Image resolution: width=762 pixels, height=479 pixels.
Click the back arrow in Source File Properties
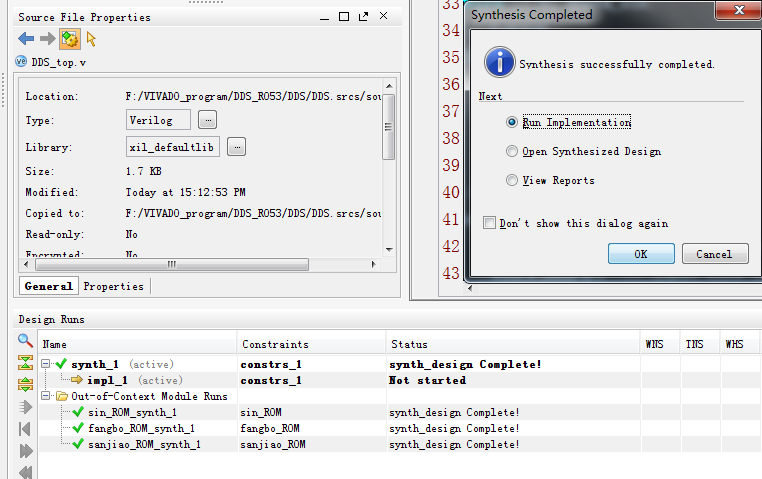26,39
